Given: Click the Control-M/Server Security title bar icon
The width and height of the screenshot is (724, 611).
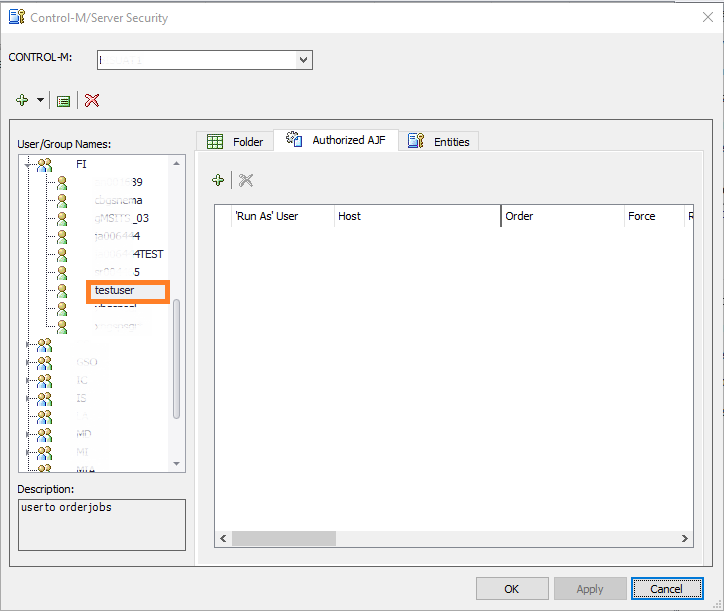Looking at the screenshot, I should coord(17,17).
